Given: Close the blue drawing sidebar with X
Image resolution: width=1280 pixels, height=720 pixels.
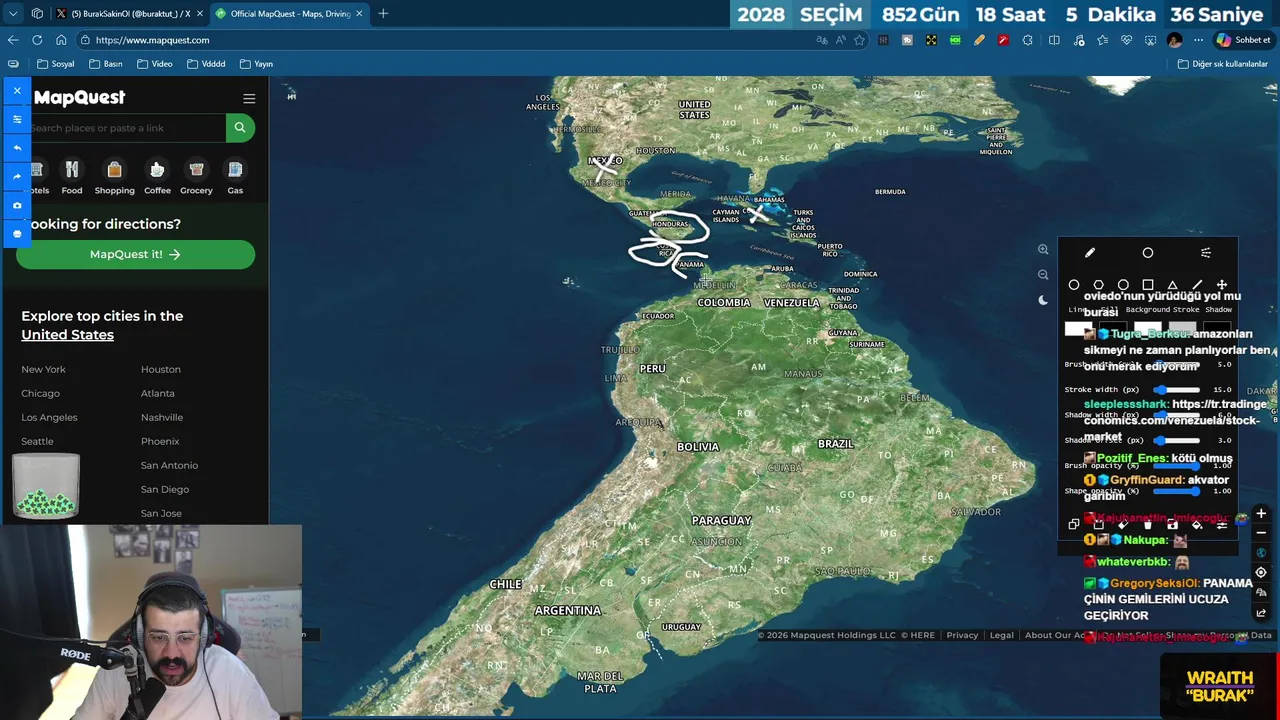Looking at the screenshot, I should [x=17, y=91].
